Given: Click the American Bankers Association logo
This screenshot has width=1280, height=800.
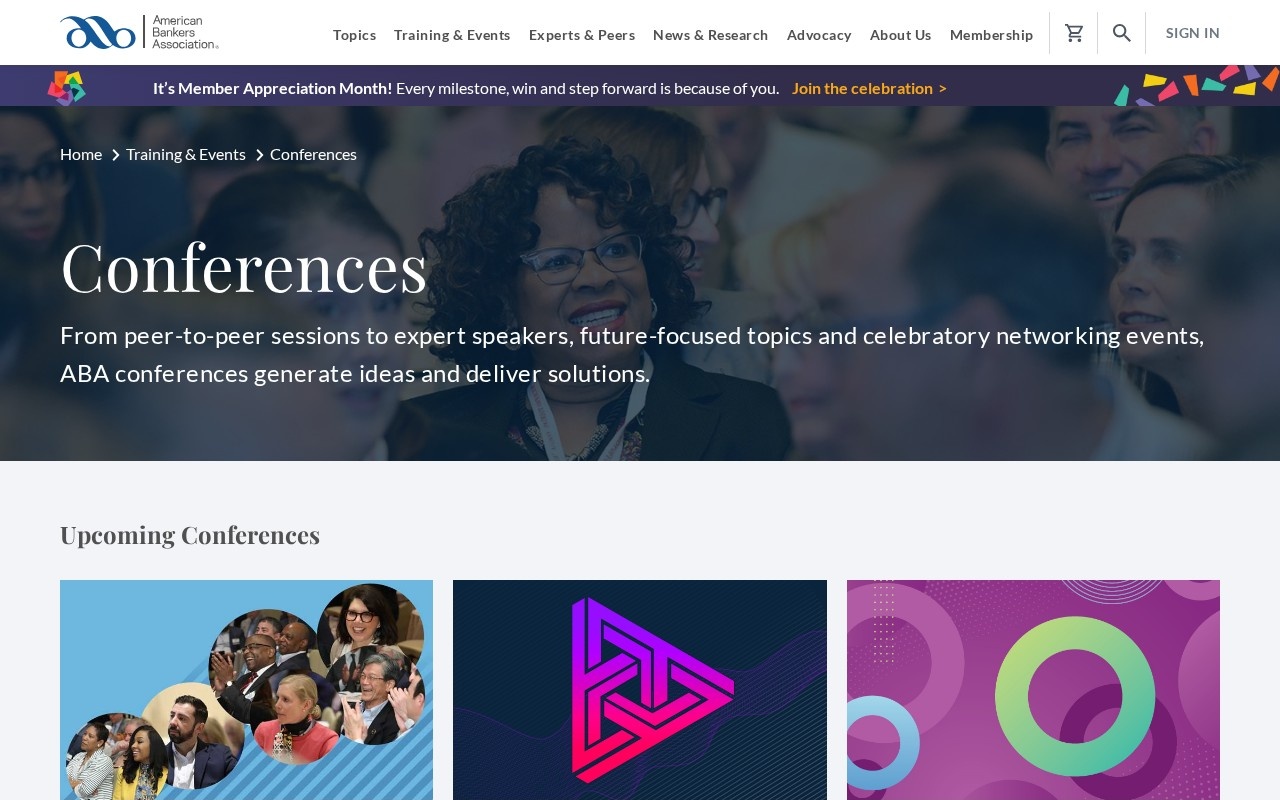Looking at the screenshot, I should tap(139, 32).
